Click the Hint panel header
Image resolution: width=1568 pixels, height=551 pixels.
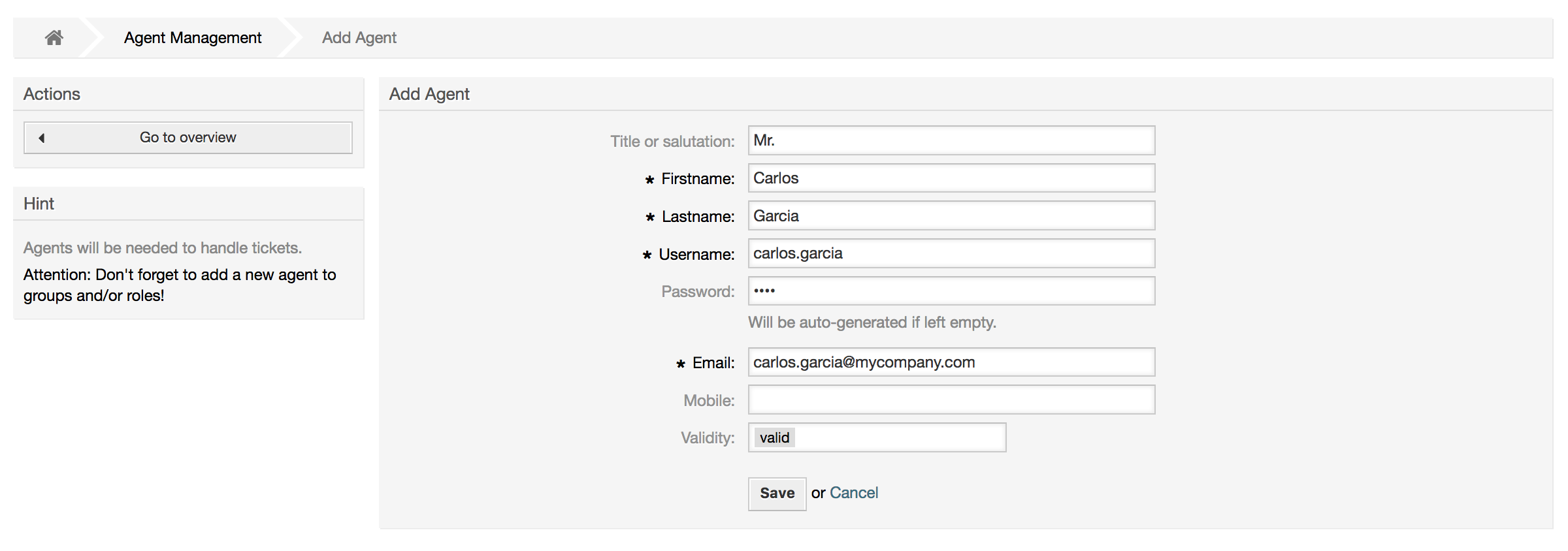point(39,204)
